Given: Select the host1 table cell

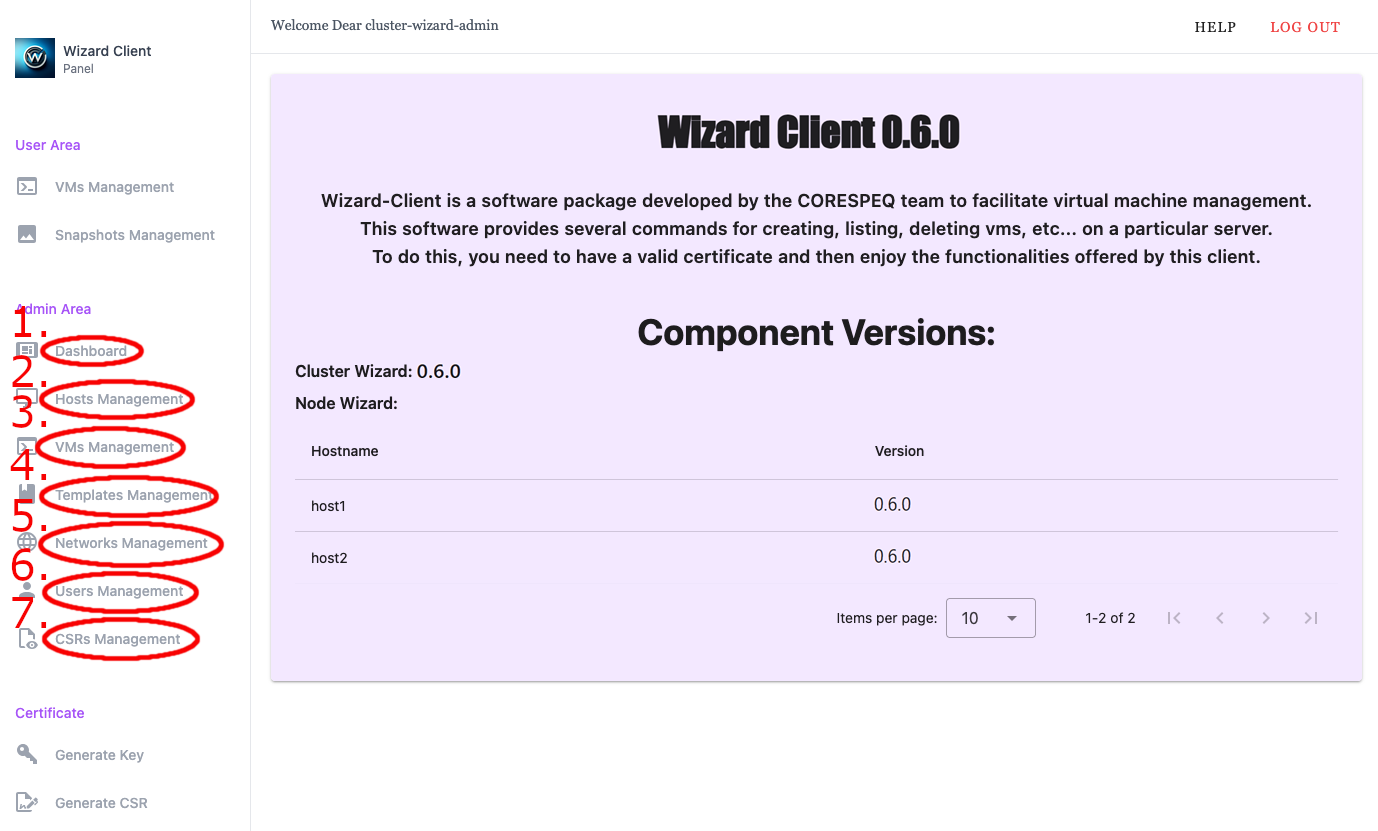Looking at the screenshot, I should (x=328, y=506).
